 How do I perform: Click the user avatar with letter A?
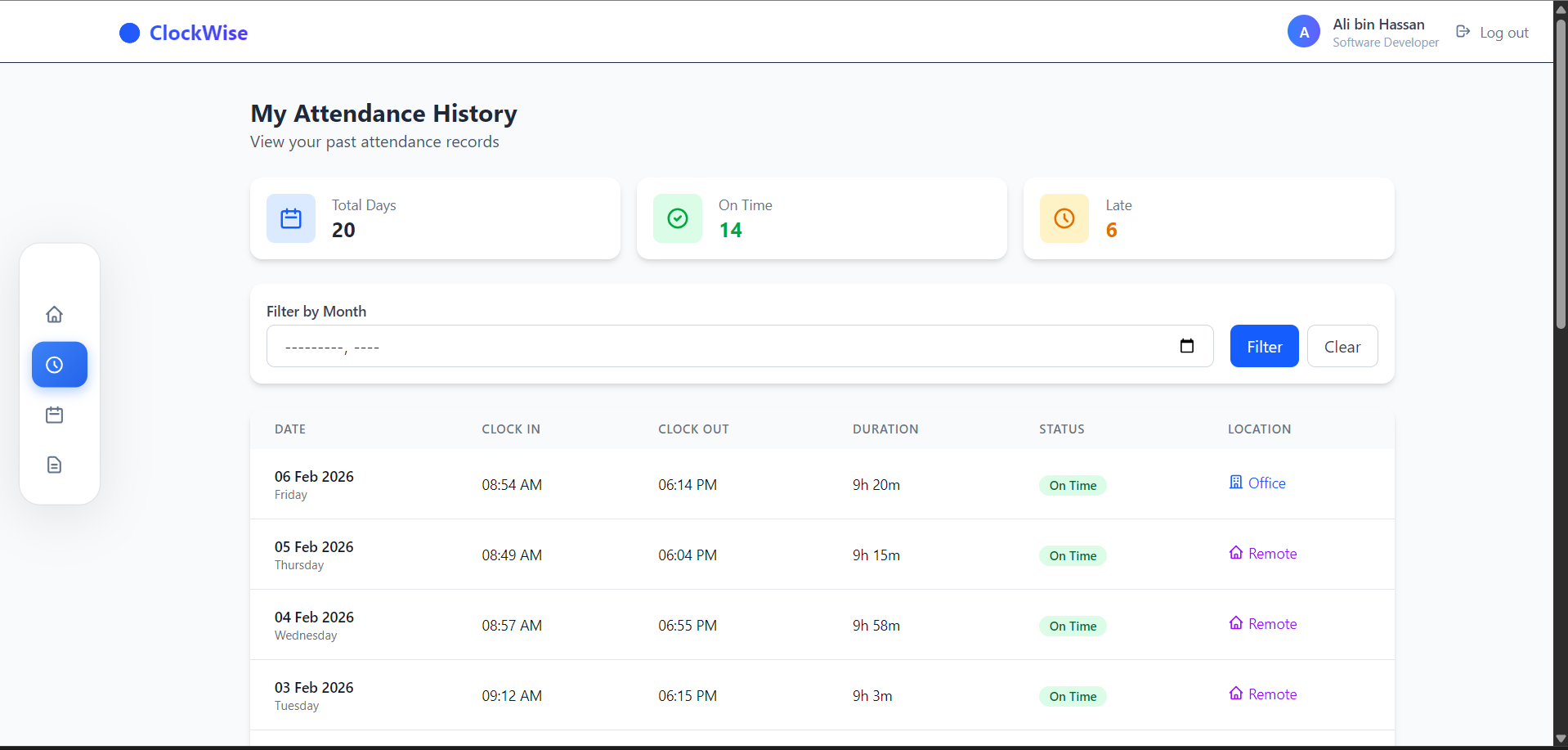pyautogui.click(x=1303, y=32)
